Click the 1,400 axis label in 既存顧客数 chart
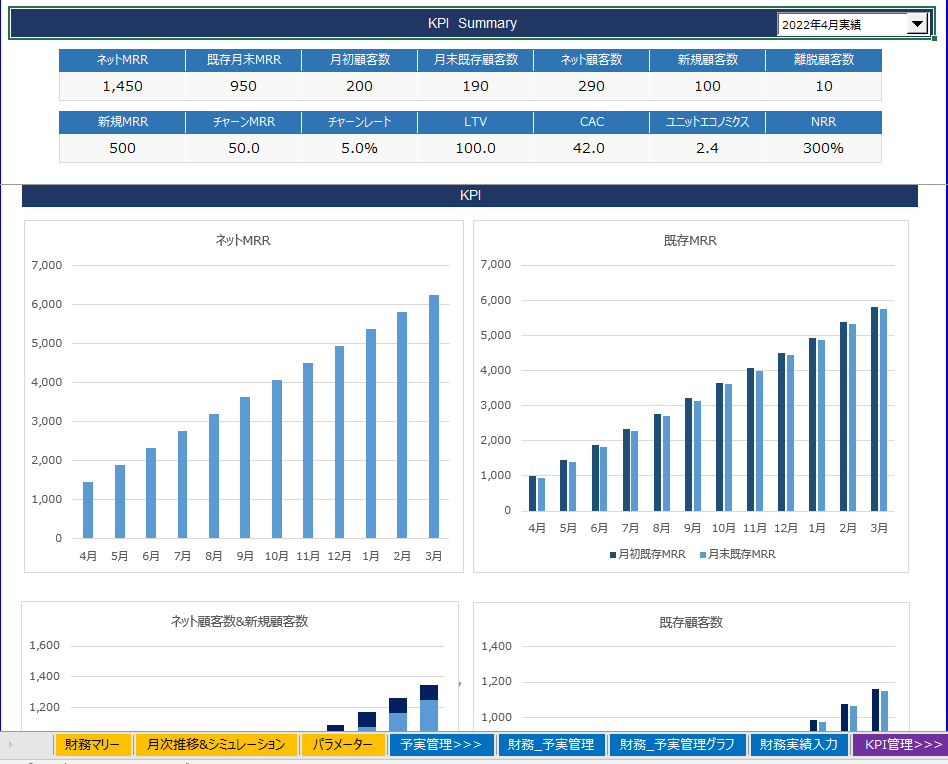Viewport: 948px width, 764px height. [x=496, y=646]
